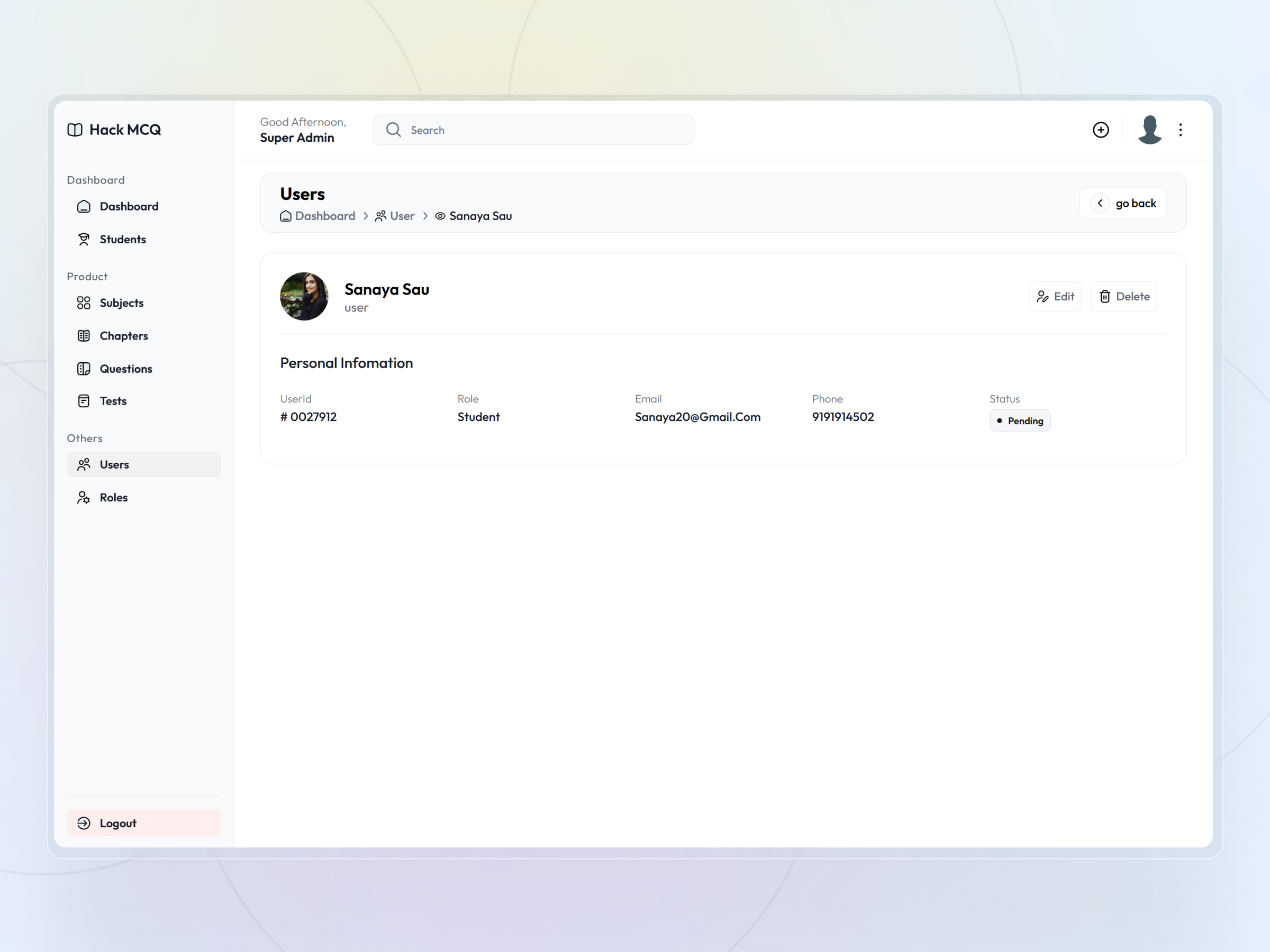The image size is (1270, 952).
Task: Expand the go back chevron control
Action: (x=1100, y=203)
